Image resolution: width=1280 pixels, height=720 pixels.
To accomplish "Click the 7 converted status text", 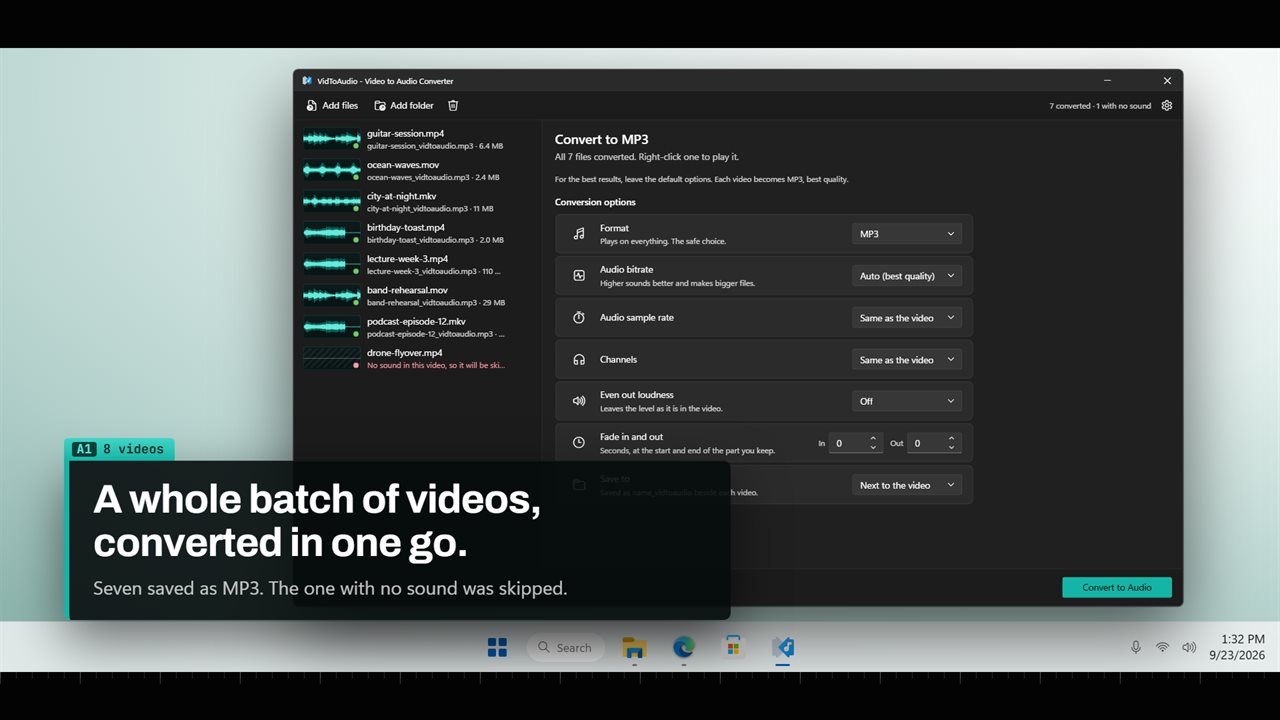I will point(1100,106).
